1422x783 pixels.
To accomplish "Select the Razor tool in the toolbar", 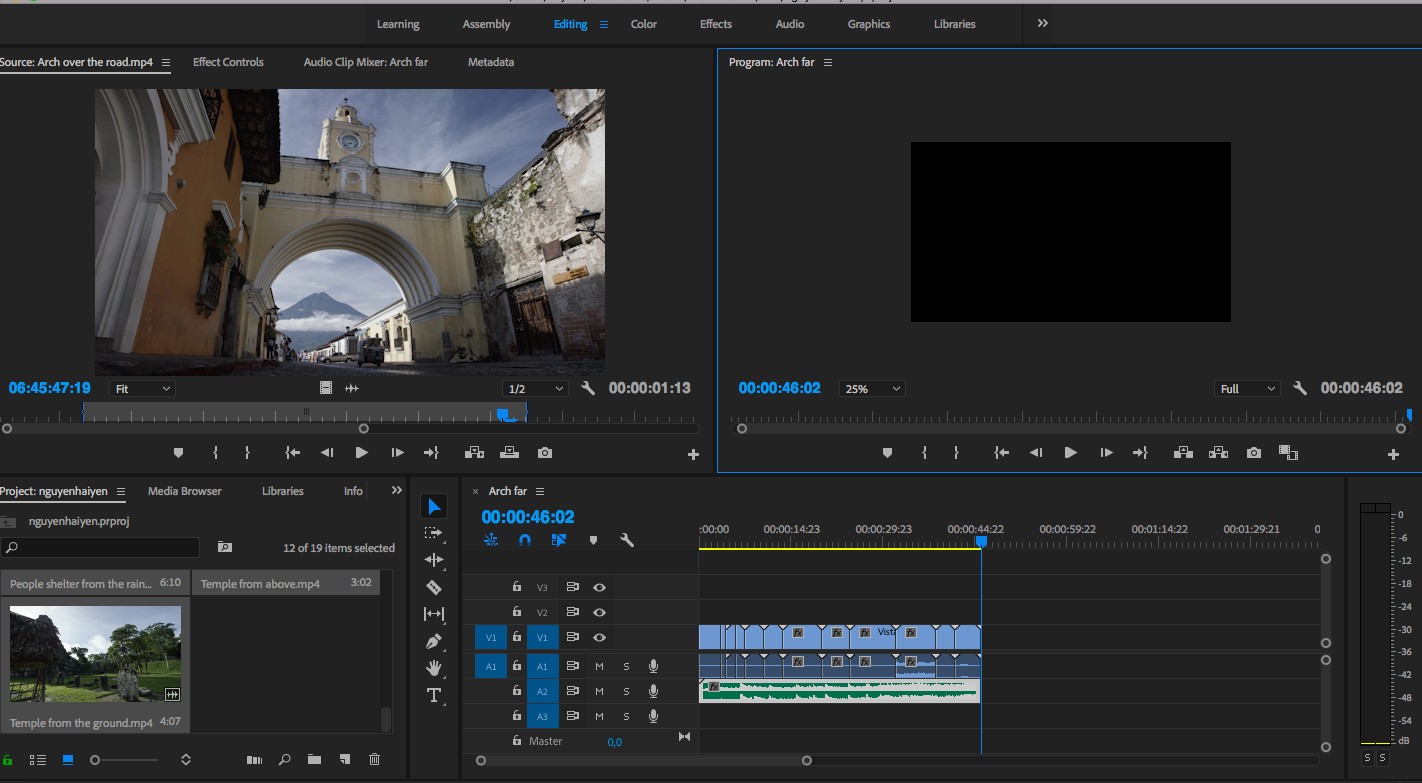I will tap(434, 587).
